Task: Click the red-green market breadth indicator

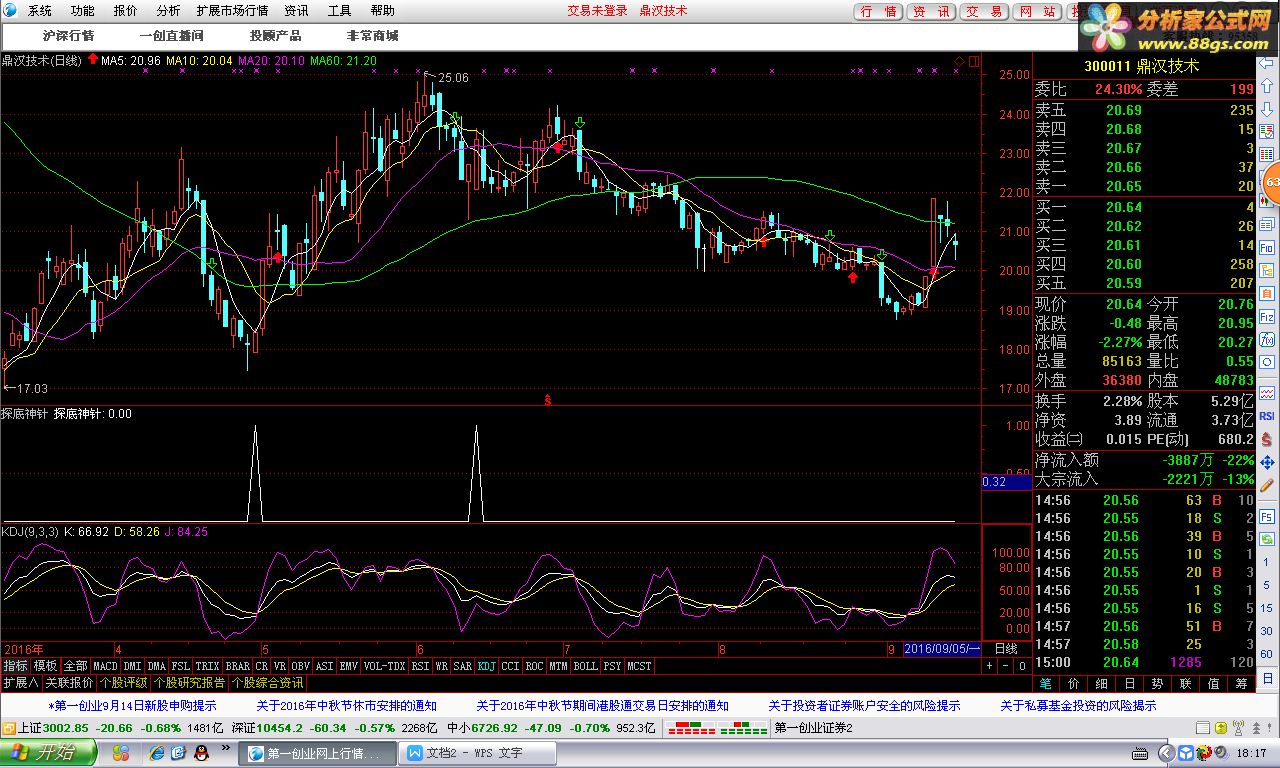Action: [718, 728]
